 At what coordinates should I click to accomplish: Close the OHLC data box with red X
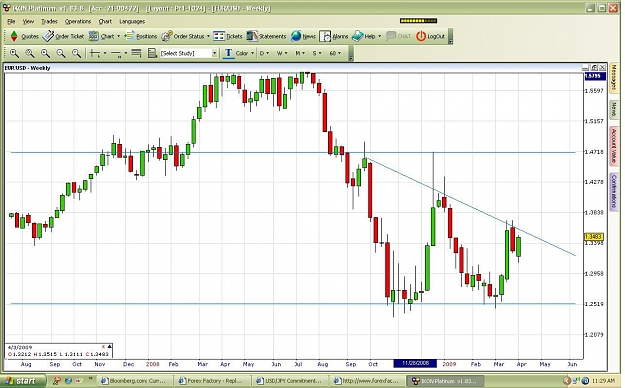103,347
